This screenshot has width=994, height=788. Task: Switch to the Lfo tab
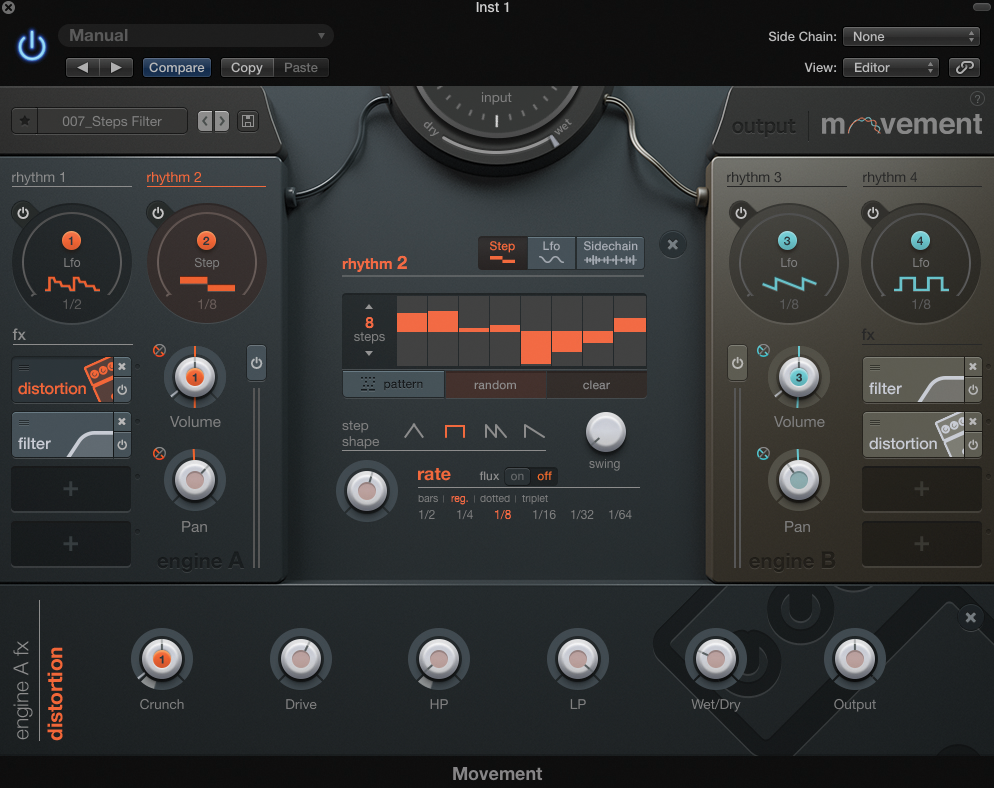pyautogui.click(x=551, y=252)
